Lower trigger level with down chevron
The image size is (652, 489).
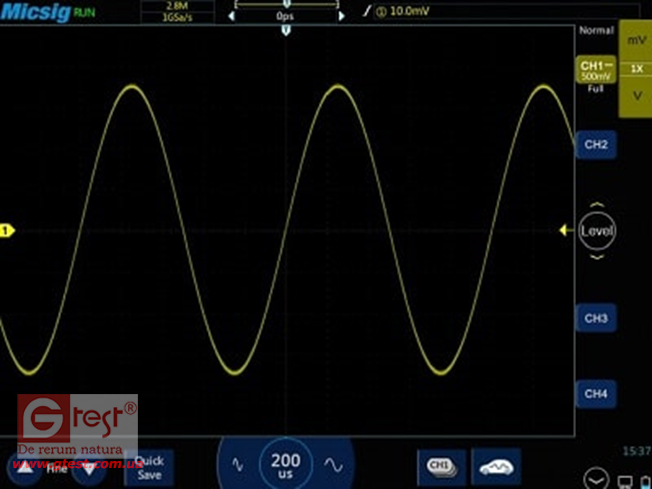[597, 257]
